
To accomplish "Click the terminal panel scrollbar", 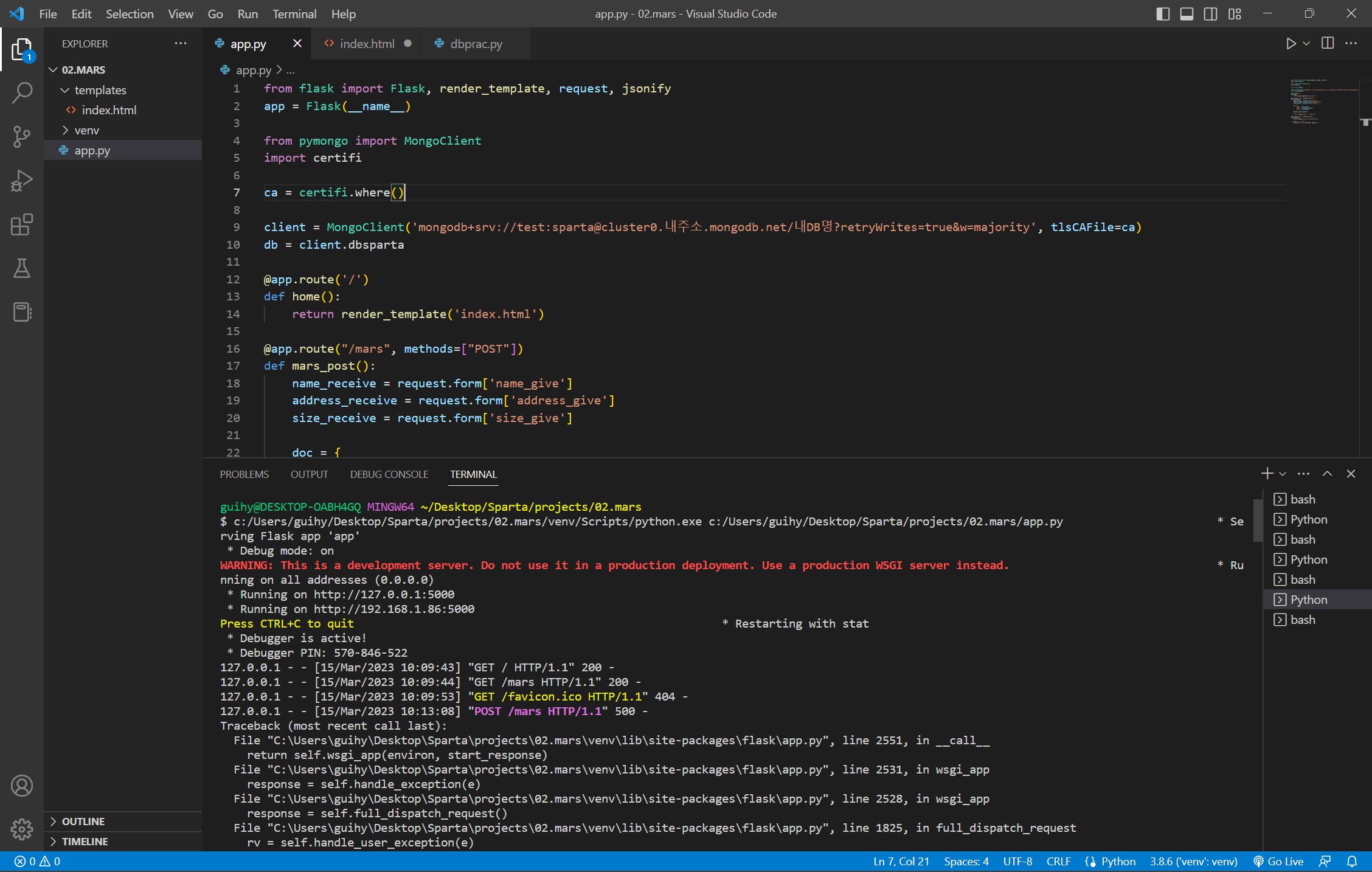I will tap(1257, 521).
